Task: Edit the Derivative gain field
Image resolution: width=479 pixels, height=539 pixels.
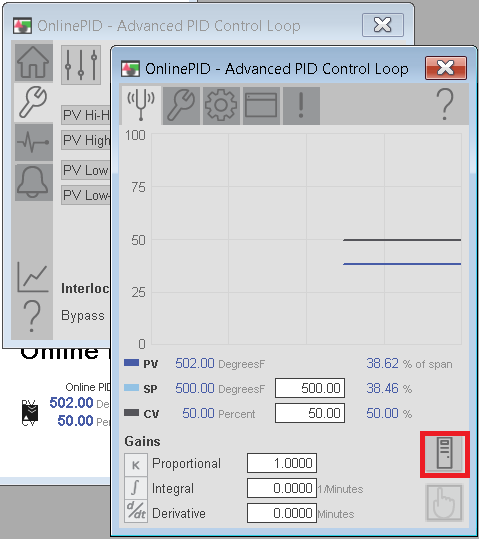Action: (282, 513)
